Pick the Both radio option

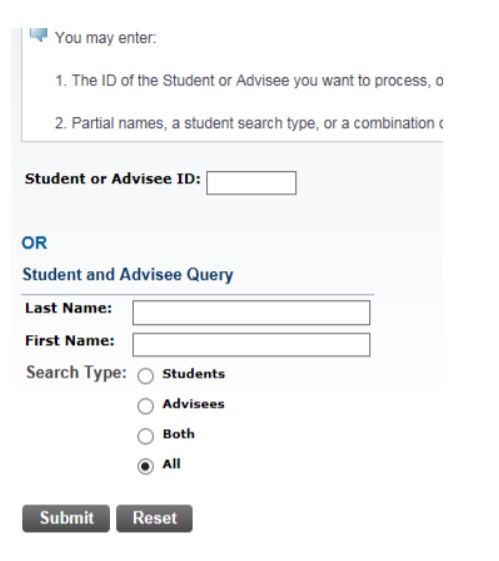(x=146, y=436)
